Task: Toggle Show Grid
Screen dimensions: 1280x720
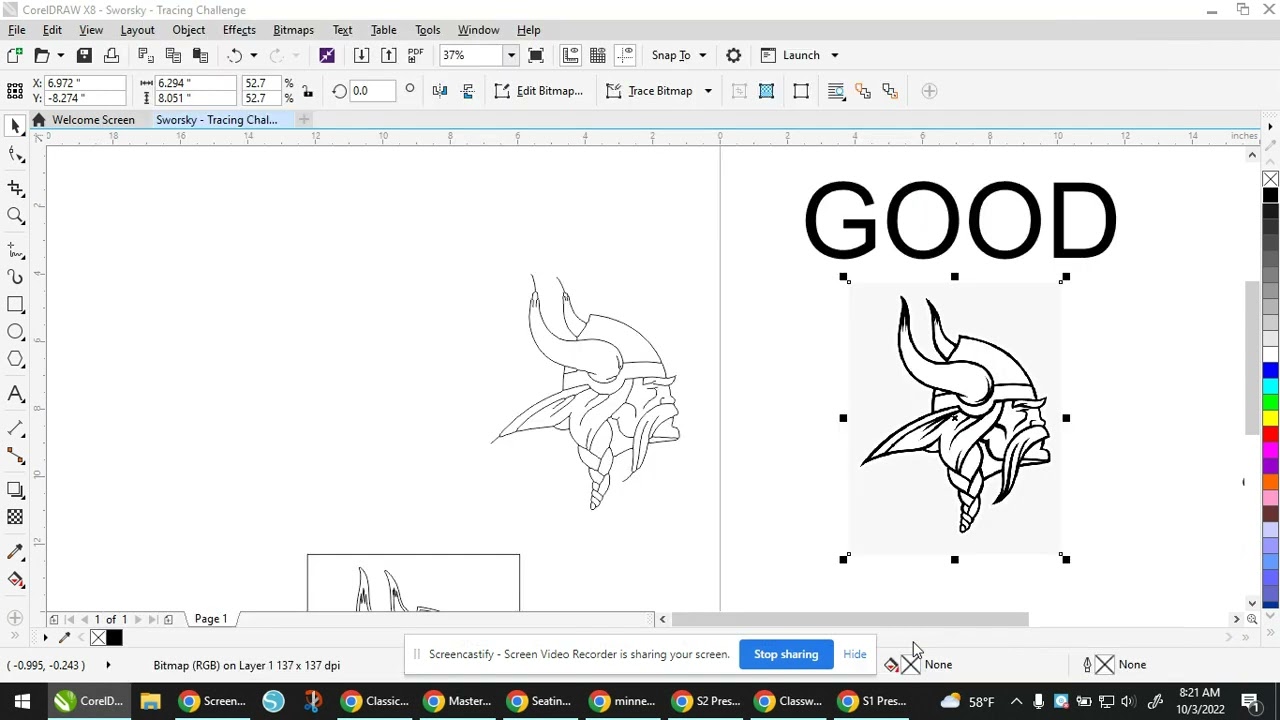Action: coord(597,55)
